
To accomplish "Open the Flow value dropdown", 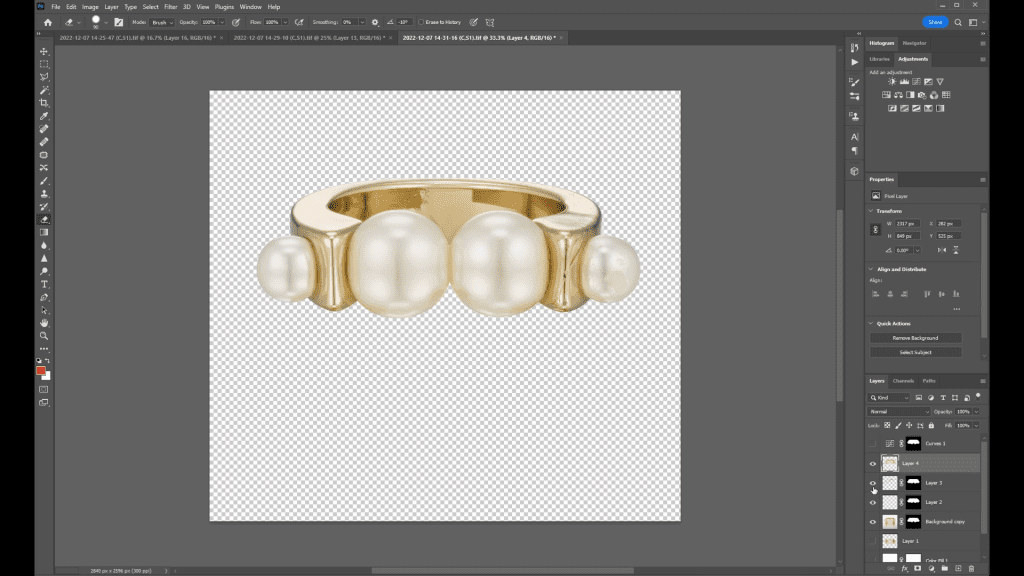I will [285, 22].
